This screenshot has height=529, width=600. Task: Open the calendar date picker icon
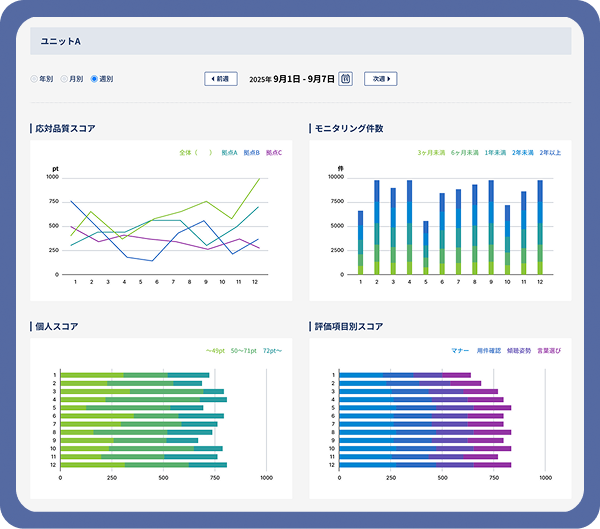pos(346,78)
